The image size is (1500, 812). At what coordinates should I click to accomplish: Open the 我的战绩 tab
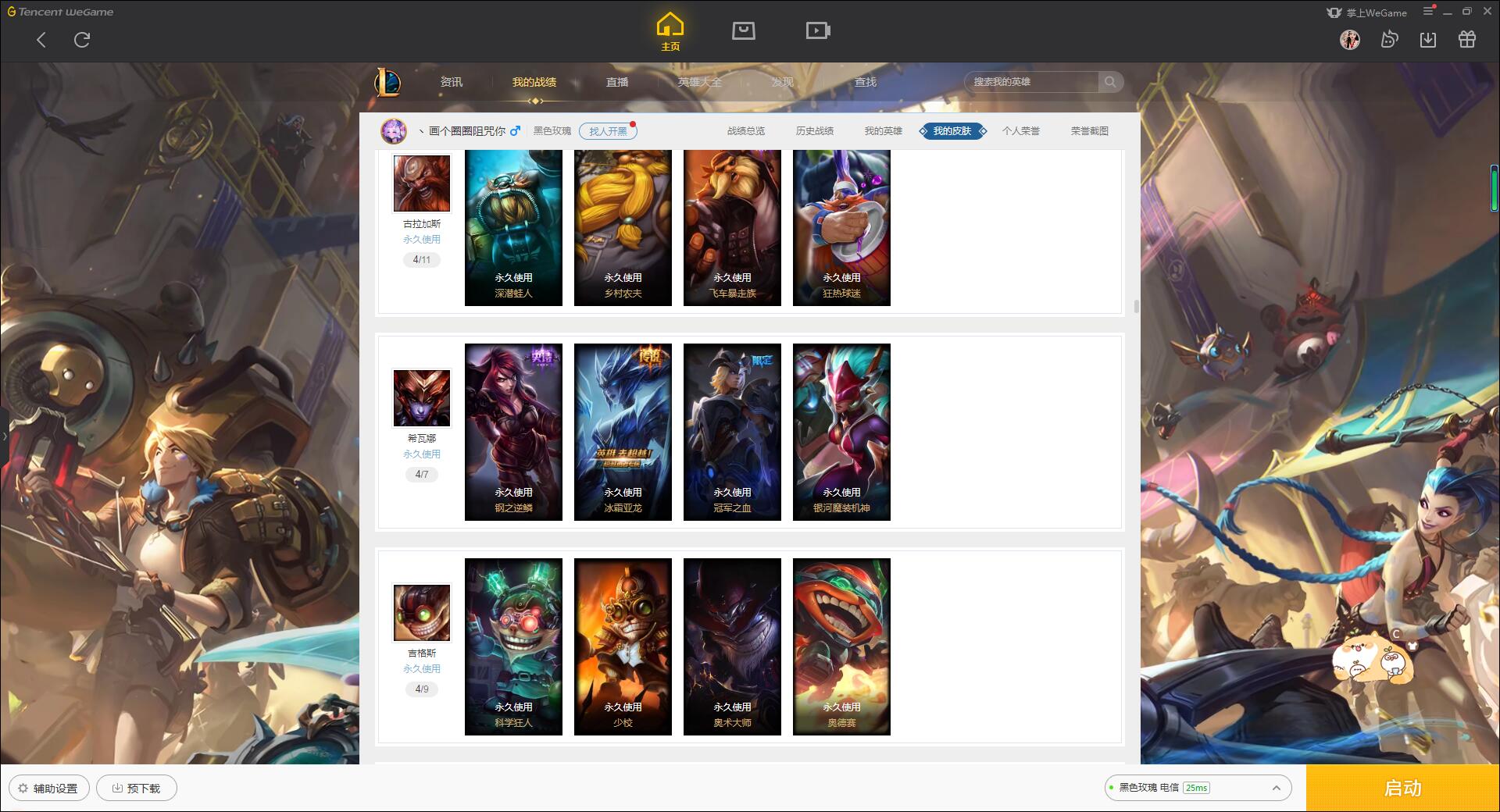pos(534,82)
